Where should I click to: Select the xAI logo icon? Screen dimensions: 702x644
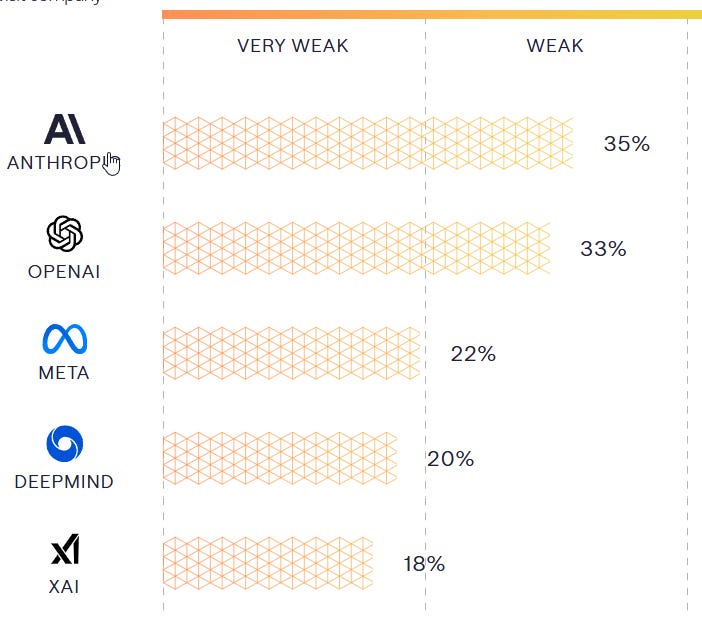pos(65,549)
